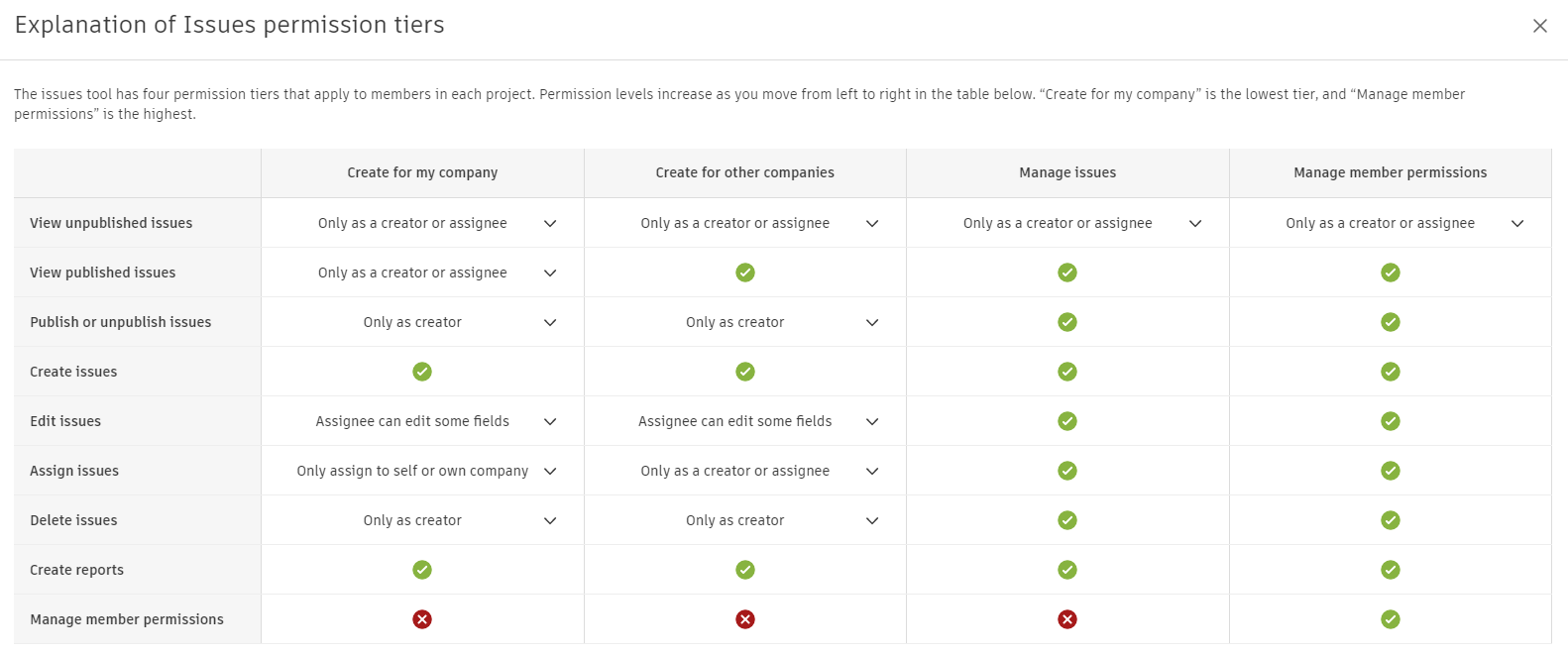Click green check for Edit issues under Manage member permissions
The height and width of the screenshot is (657, 1568).
1391,421
